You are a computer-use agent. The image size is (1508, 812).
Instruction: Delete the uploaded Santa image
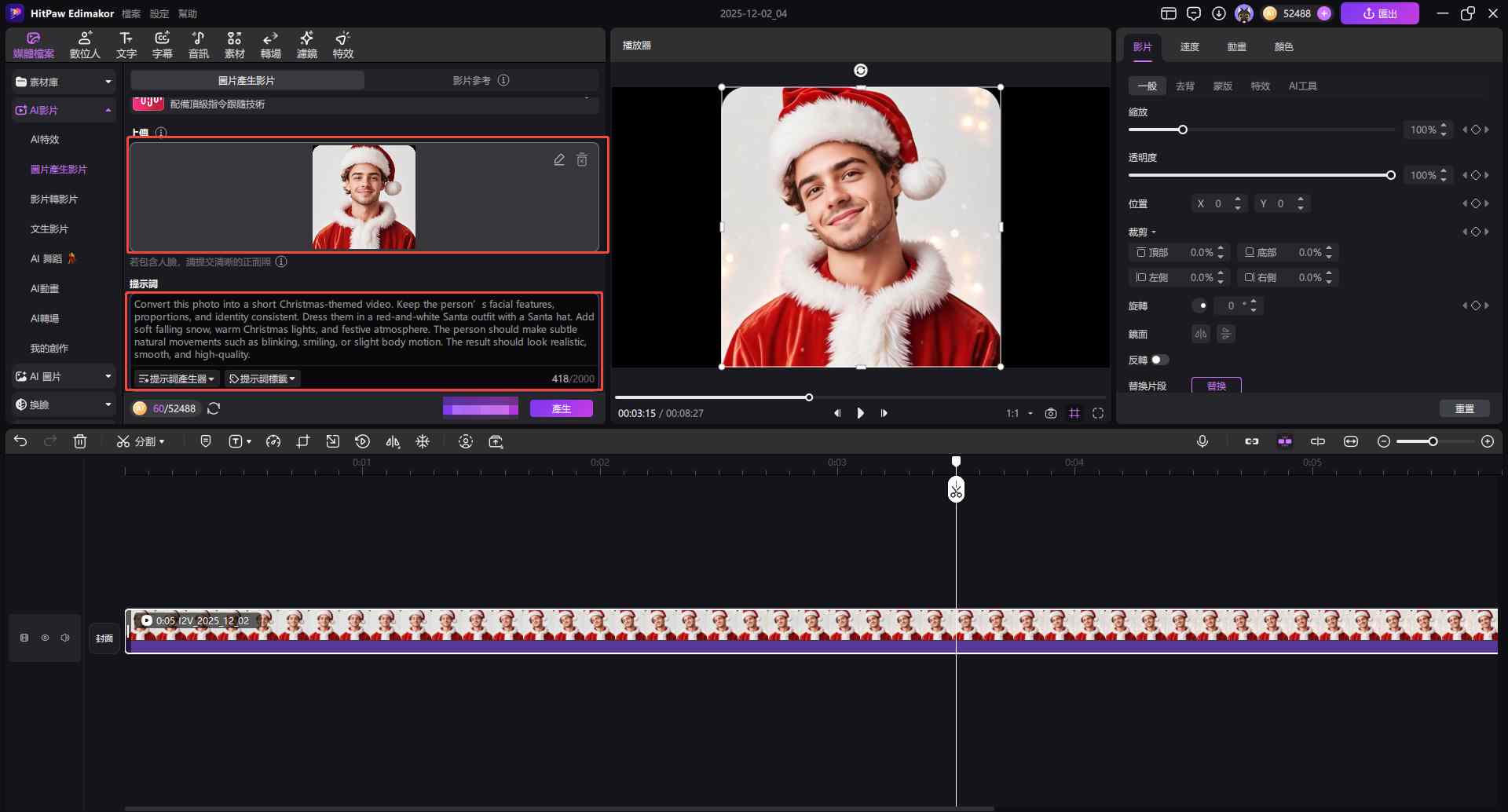coord(582,160)
